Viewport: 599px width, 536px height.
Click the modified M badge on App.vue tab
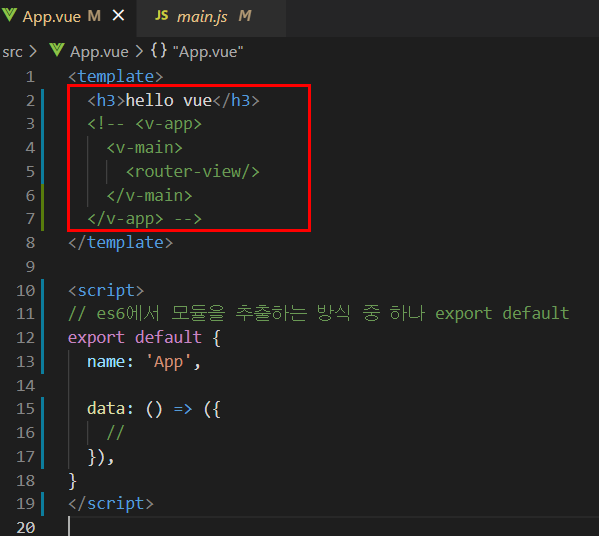click(94, 16)
